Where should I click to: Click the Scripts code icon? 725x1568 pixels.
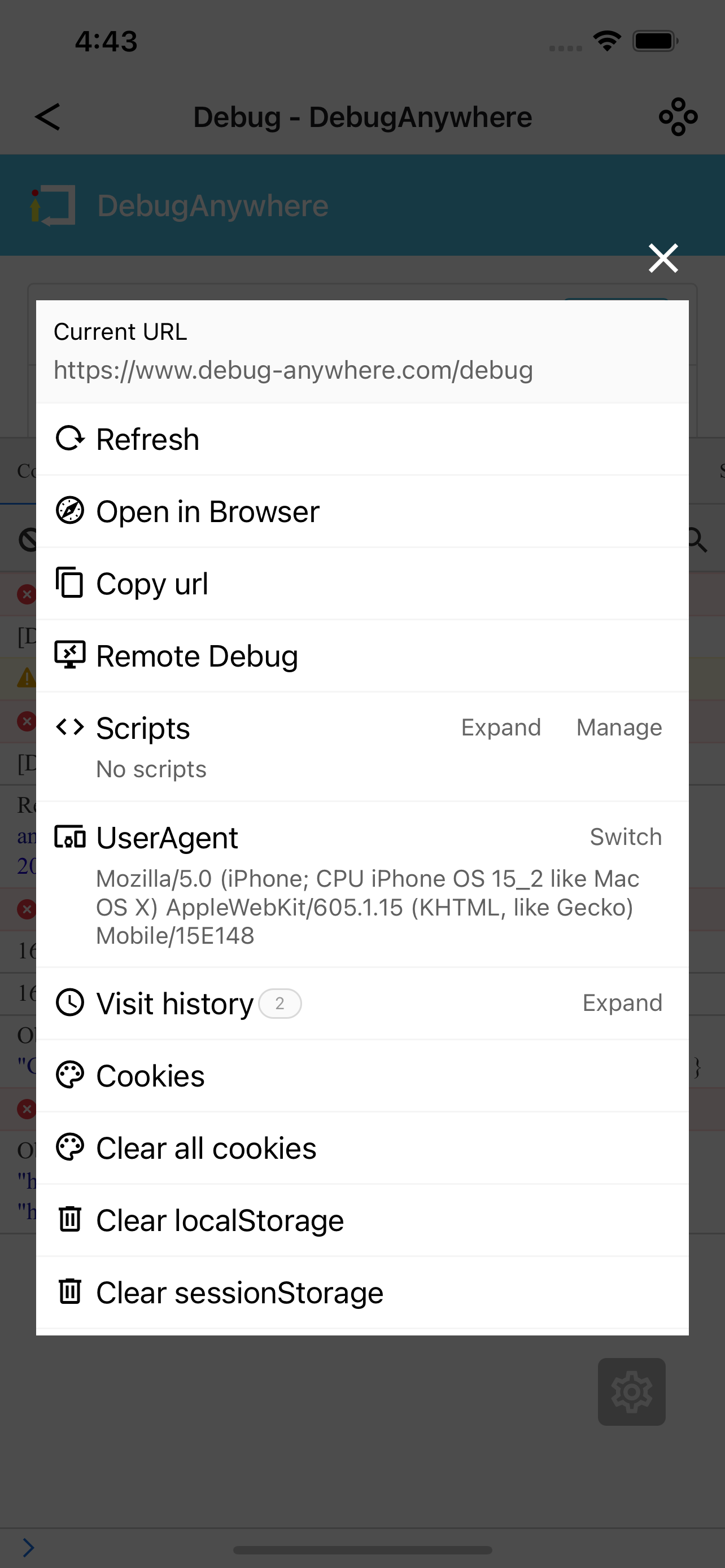pos(71,728)
